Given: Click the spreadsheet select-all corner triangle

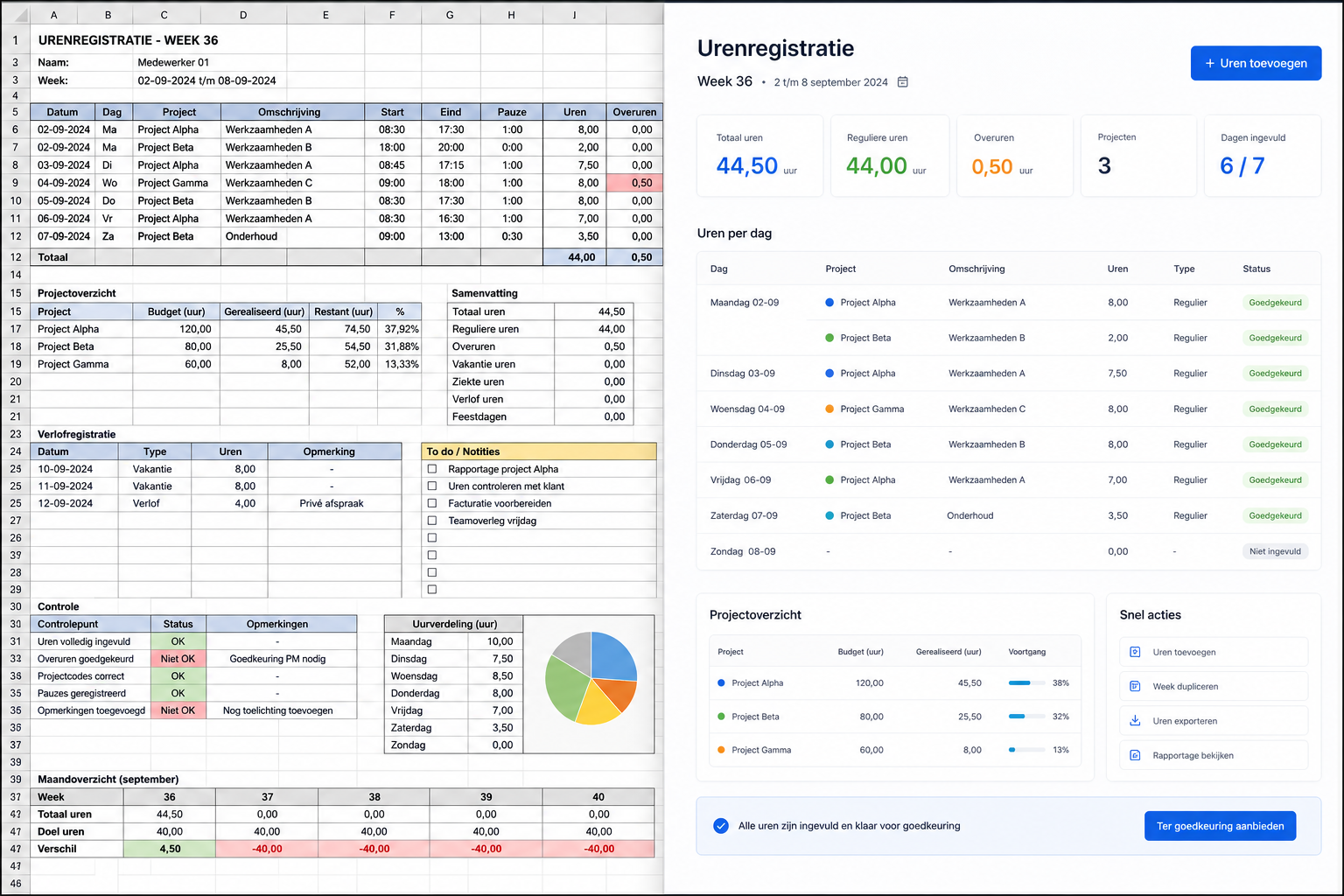Looking at the screenshot, I should pos(21,15).
